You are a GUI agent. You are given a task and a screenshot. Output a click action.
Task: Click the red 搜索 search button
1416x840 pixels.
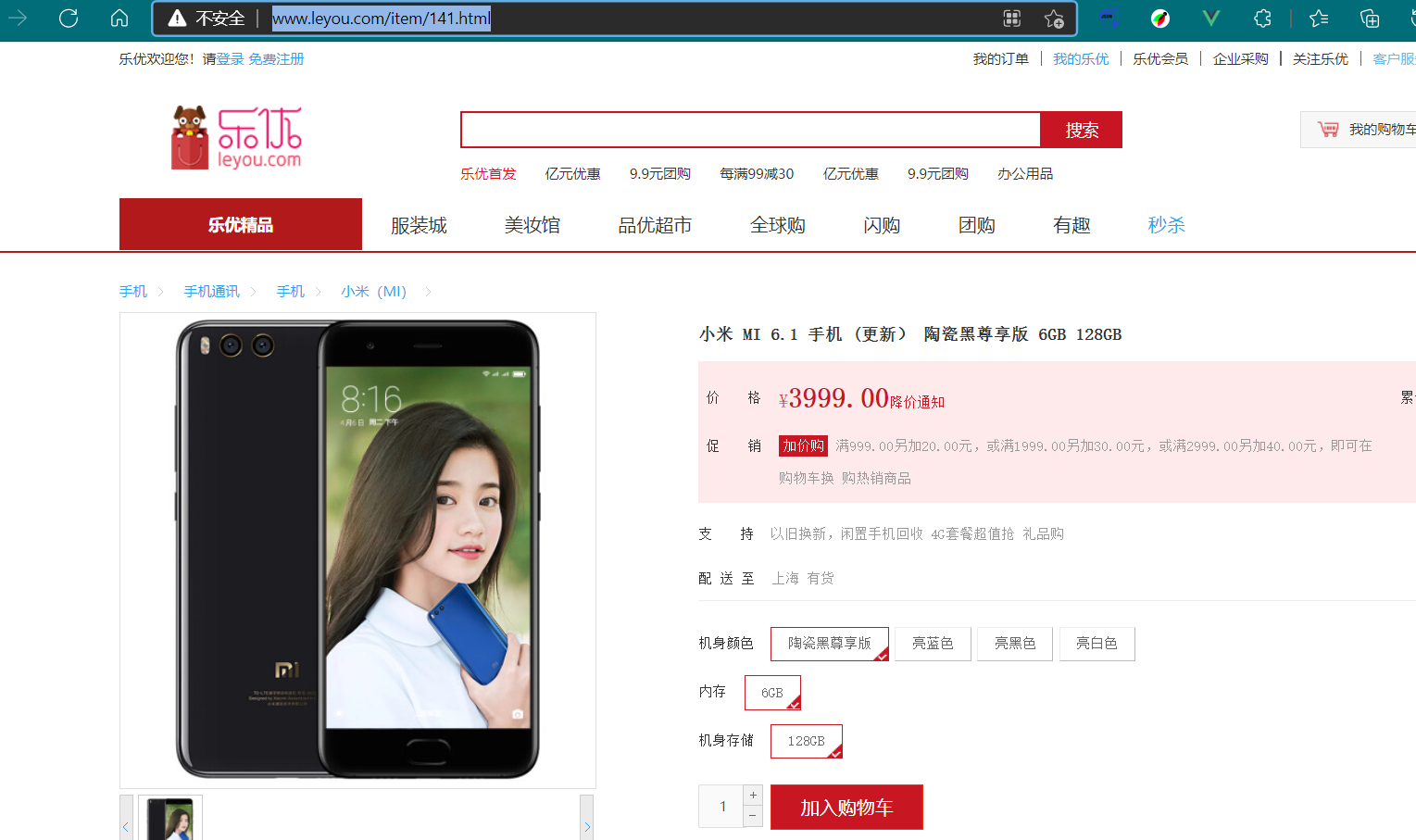1082,130
